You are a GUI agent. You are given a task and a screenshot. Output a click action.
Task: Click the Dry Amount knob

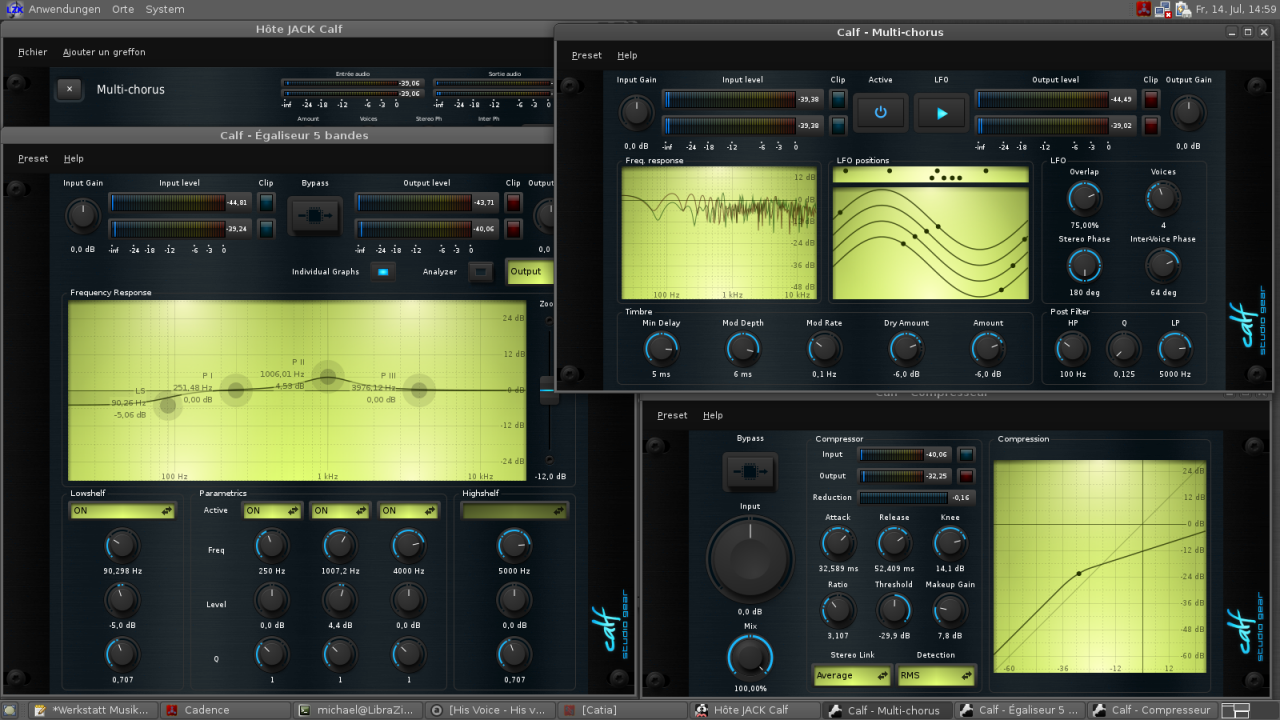[x=906, y=348]
